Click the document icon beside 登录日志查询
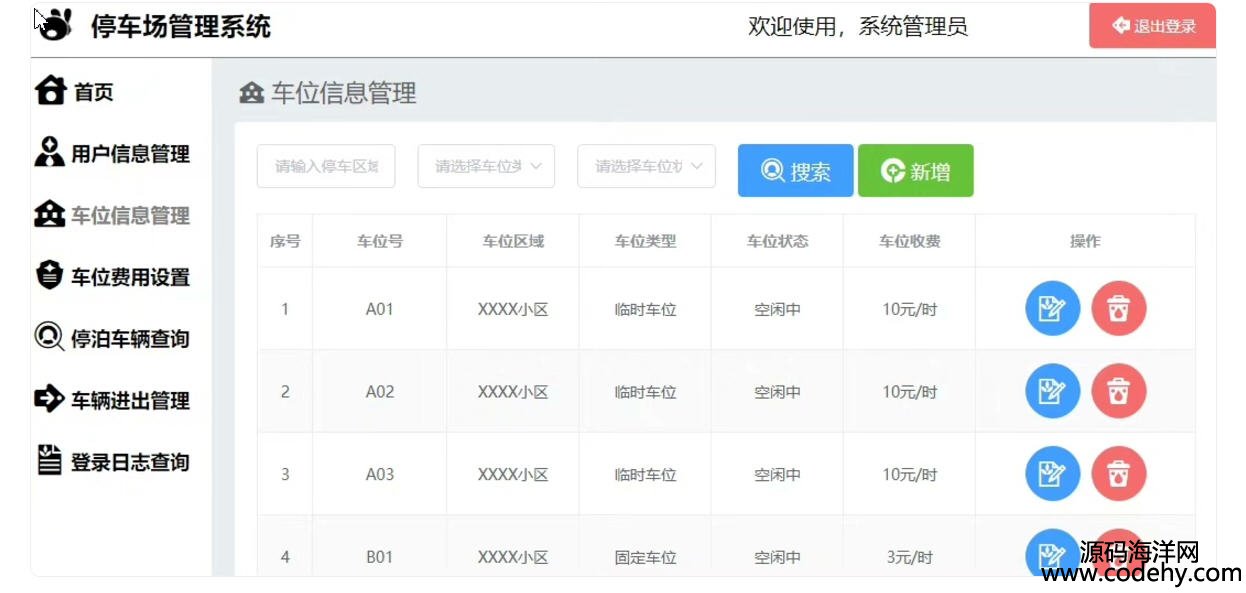Screen dimensions: 1246x593 (49, 461)
